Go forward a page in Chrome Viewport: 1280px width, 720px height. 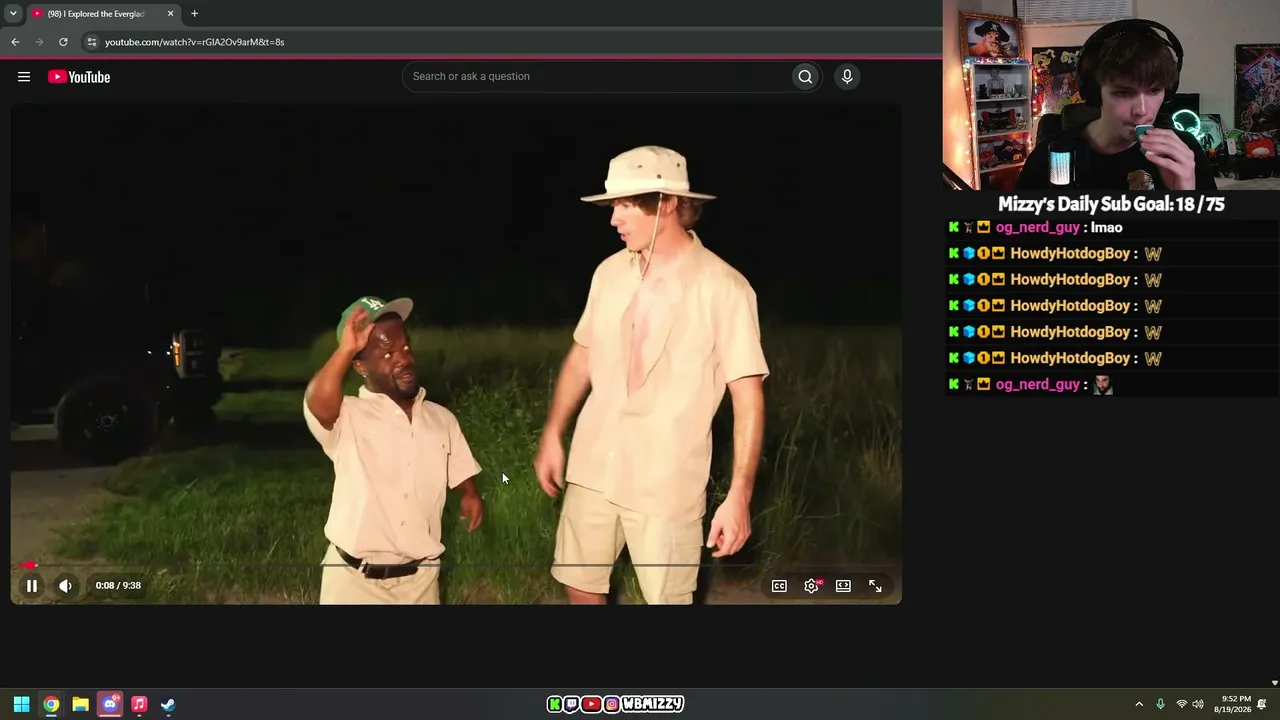pos(39,42)
